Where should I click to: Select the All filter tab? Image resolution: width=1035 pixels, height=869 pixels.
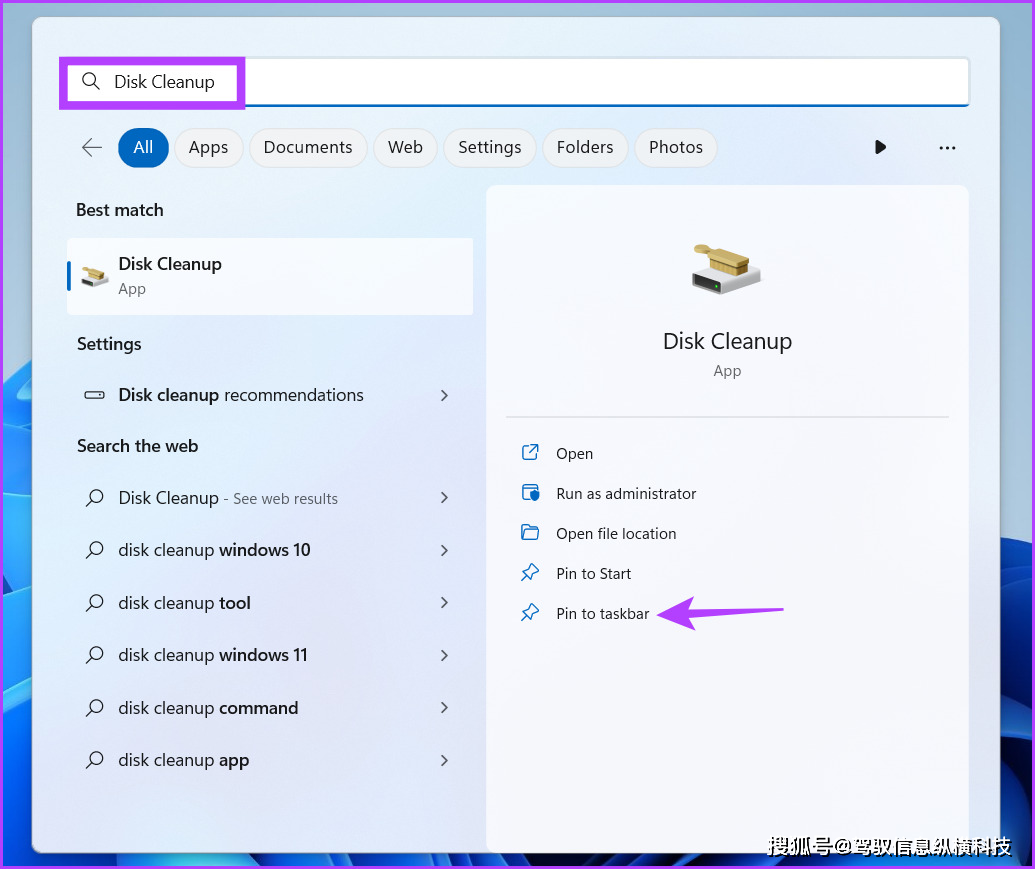tap(143, 147)
